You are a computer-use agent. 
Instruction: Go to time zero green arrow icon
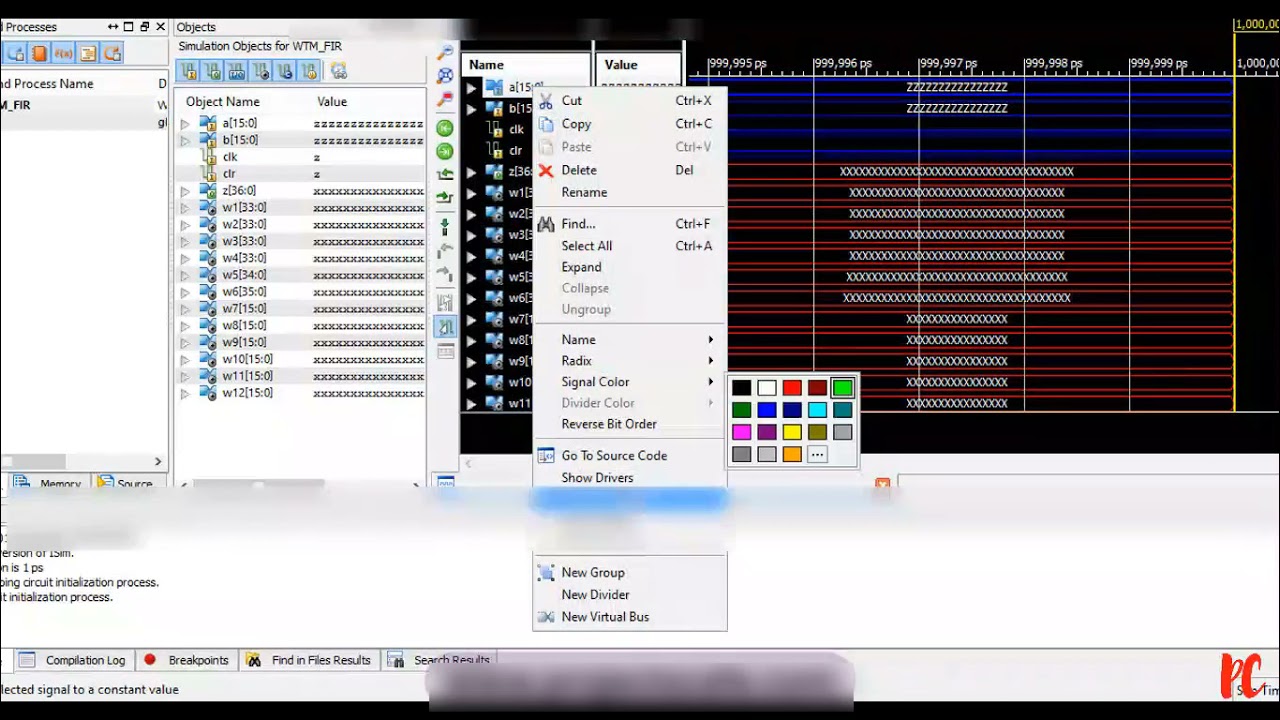(x=445, y=128)
